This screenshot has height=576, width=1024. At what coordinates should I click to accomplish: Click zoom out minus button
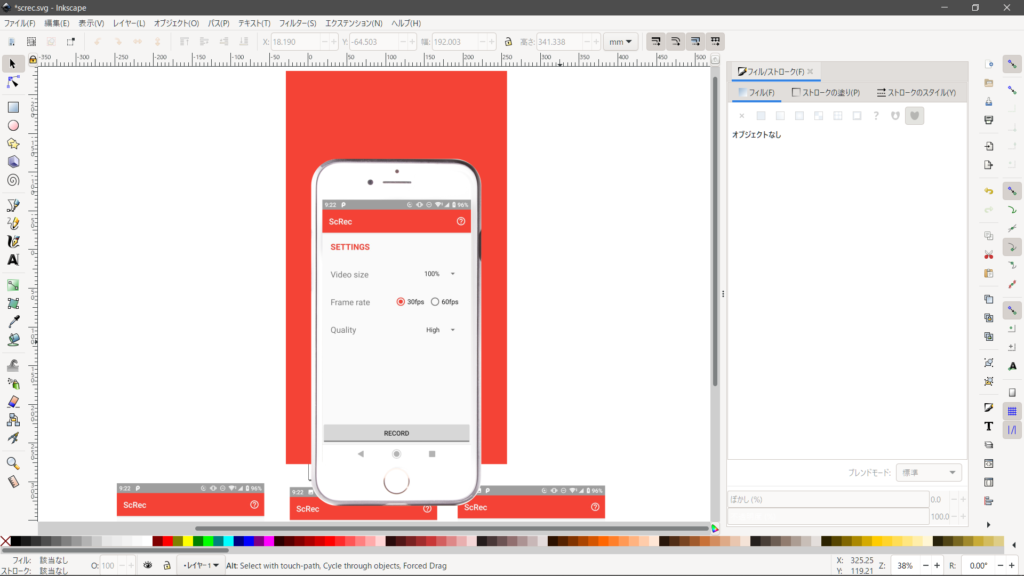[x=925, y=566]
